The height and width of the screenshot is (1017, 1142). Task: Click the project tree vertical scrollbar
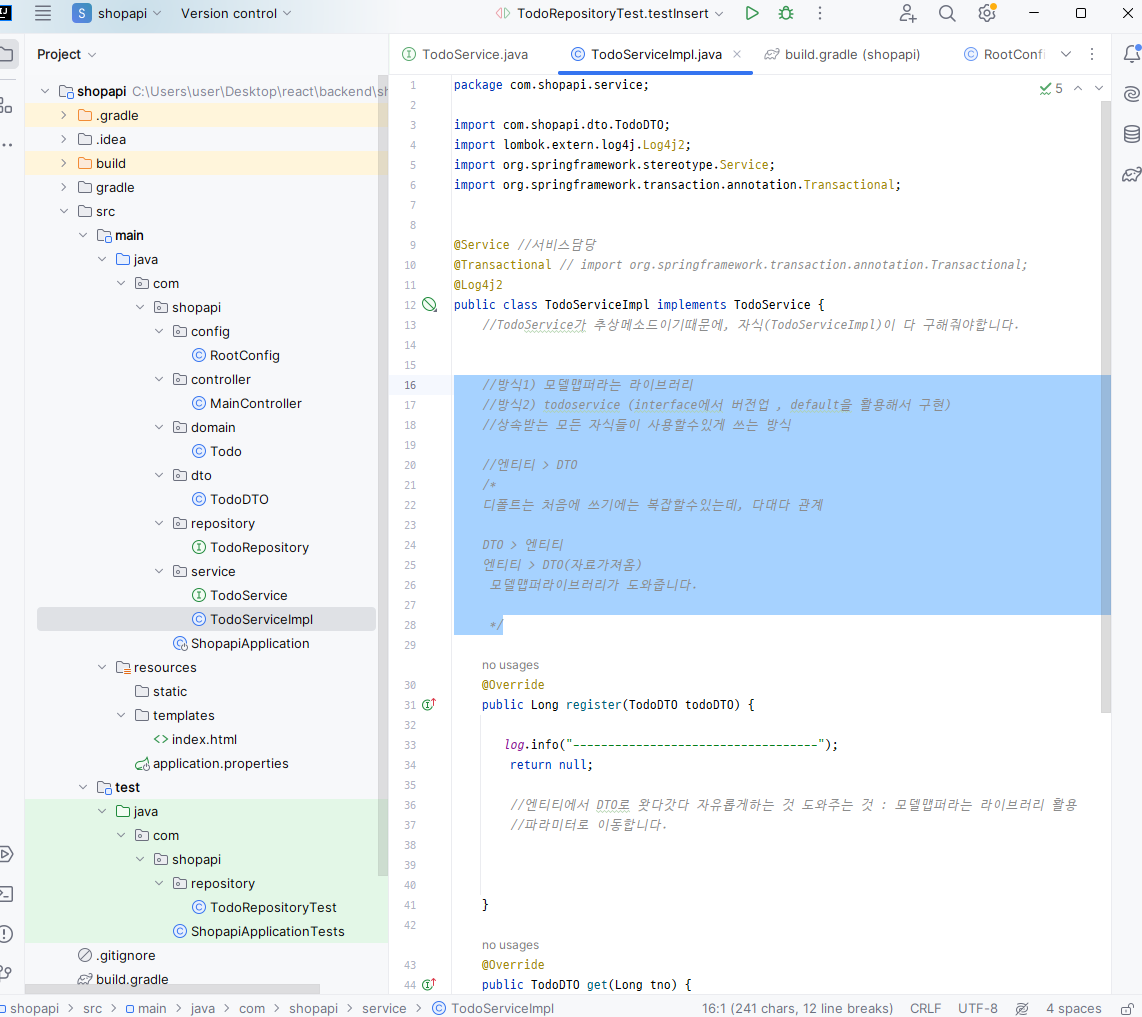point(383,474)
